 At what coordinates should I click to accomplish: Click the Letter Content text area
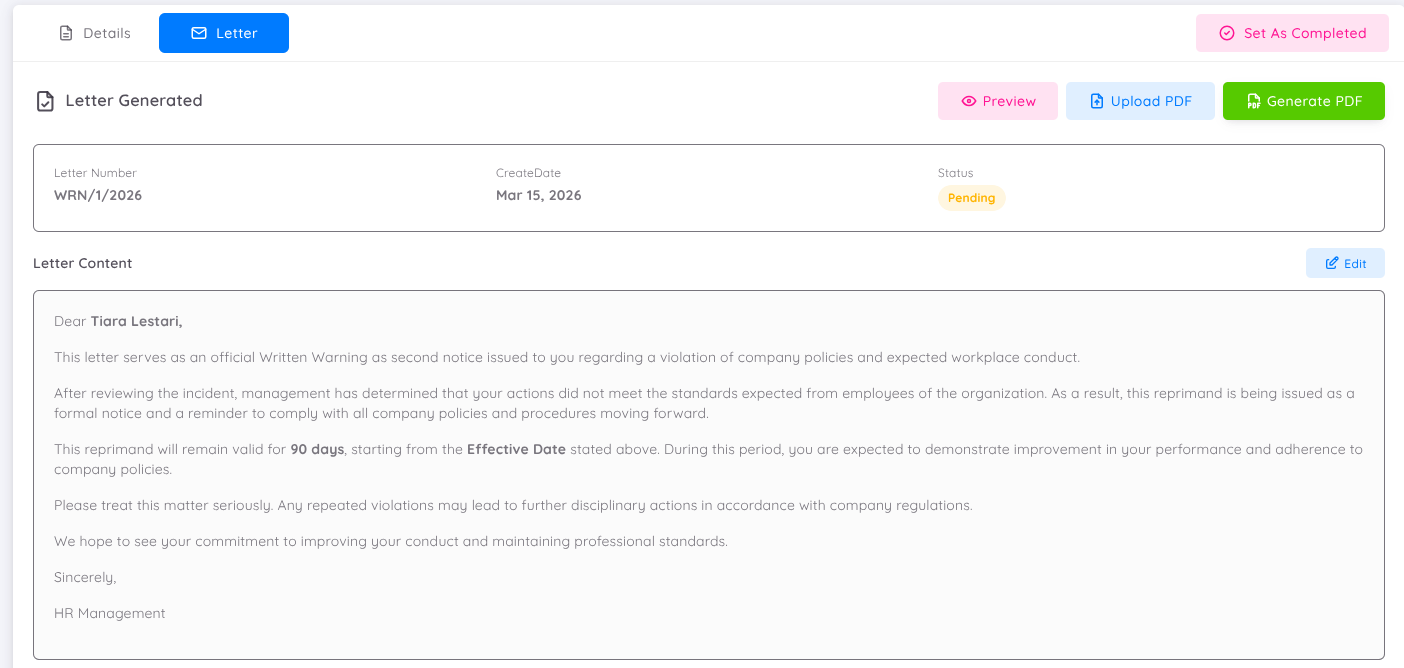tap(709, 475)
